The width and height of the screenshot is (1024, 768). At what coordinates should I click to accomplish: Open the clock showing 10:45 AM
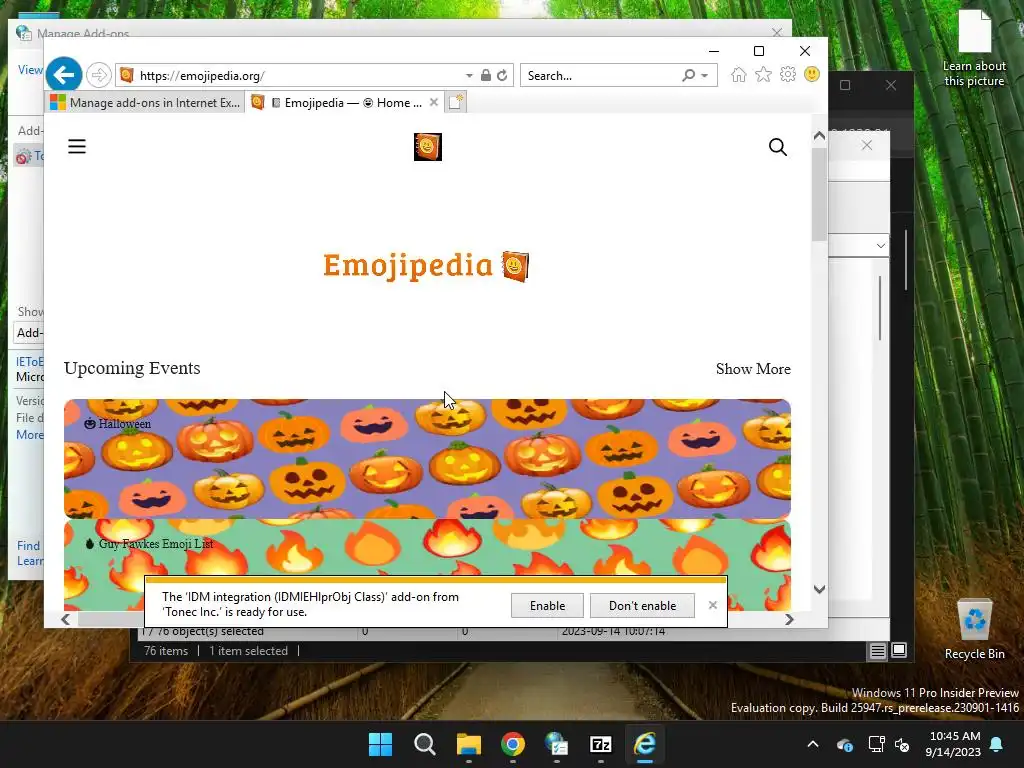[953, 744]
